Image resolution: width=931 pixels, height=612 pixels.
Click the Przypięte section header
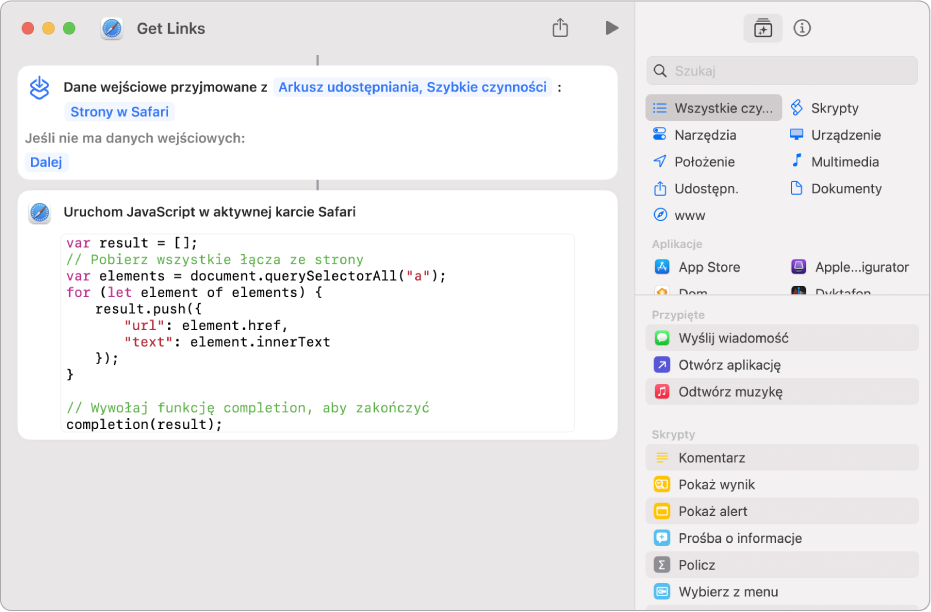coord(678,315)
